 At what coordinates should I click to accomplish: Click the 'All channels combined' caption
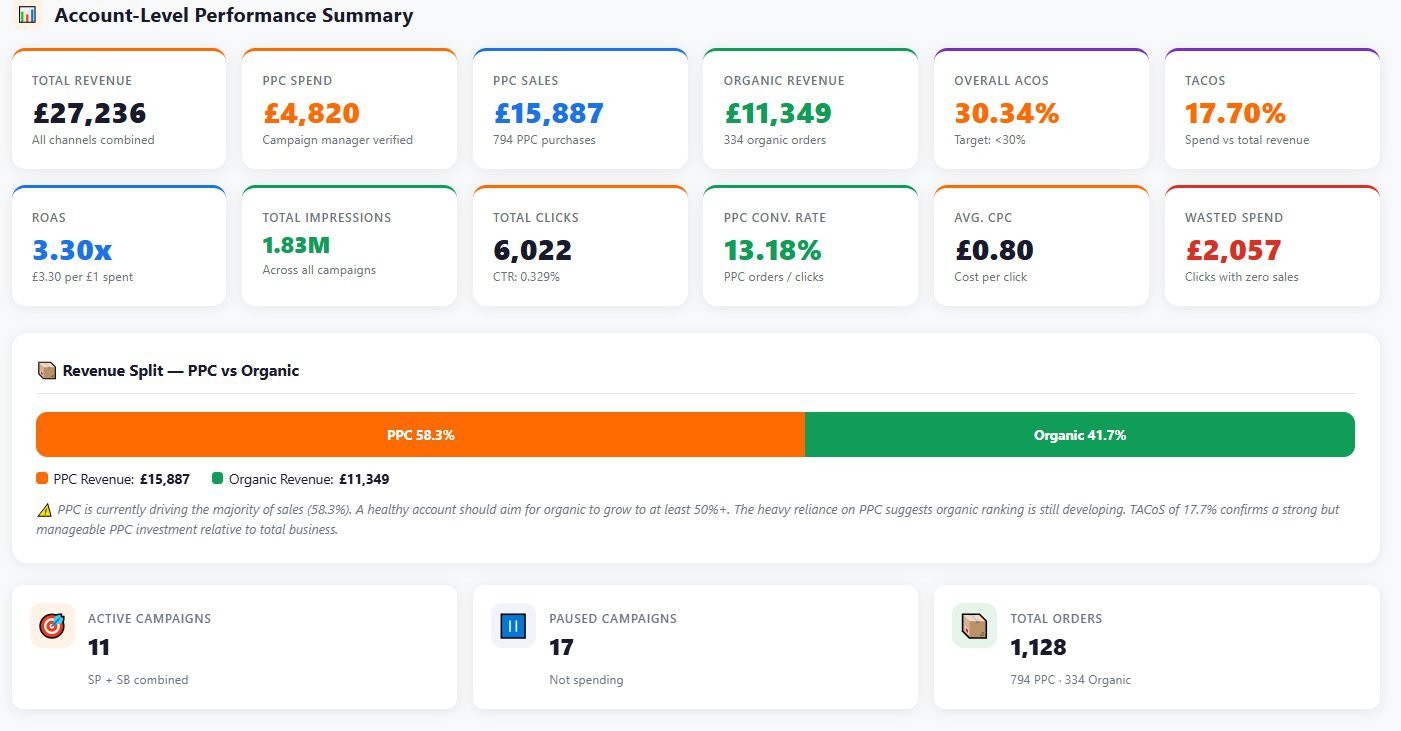pyautogui.click(x=93, y=140)
